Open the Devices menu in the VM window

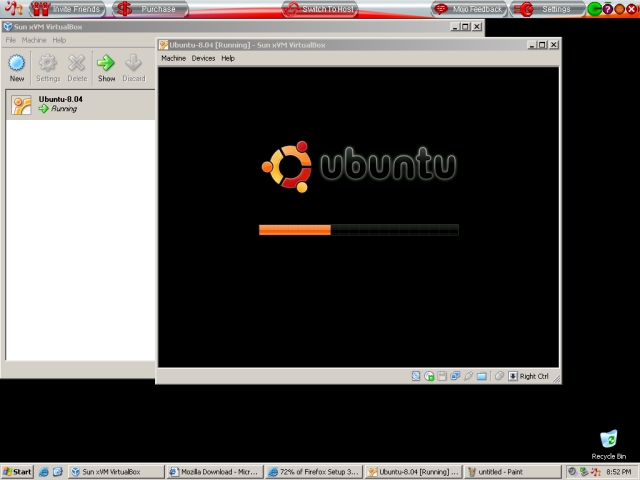coord(203,58)
